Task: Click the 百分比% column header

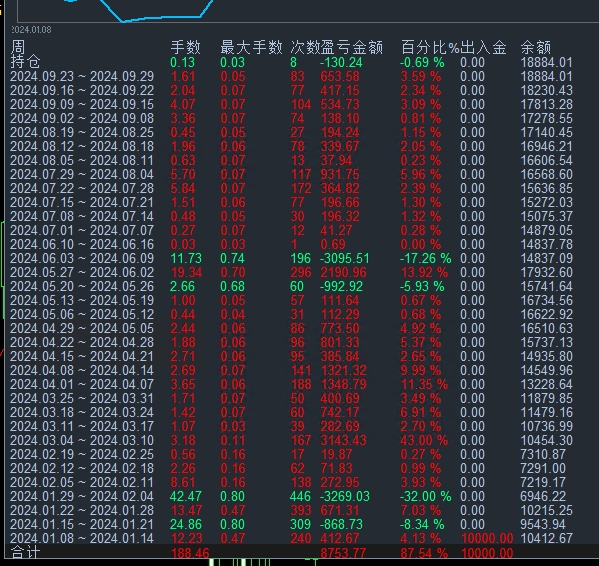Action: click(430, 48)
